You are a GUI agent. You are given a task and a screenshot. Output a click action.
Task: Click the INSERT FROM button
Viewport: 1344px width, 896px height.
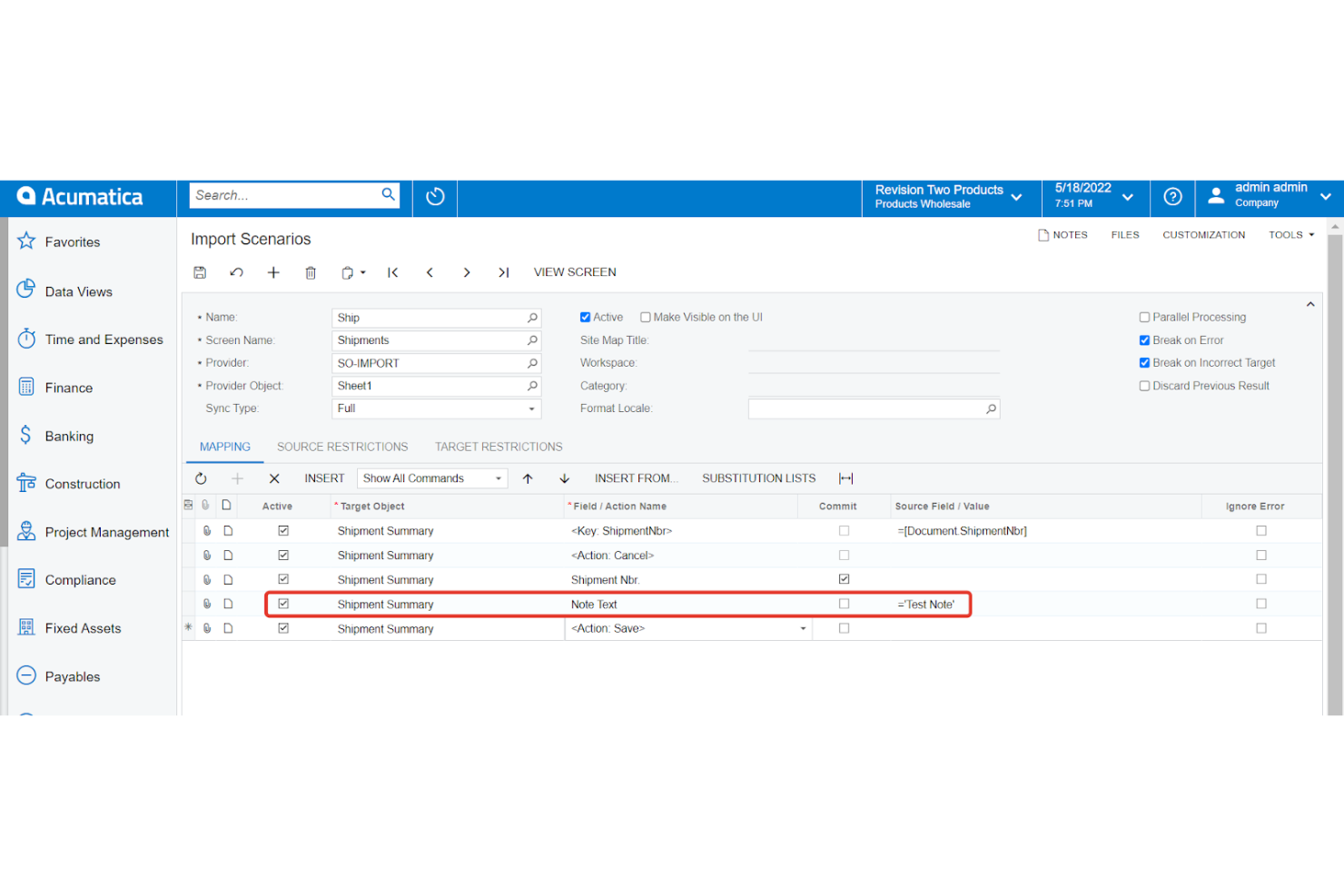click(x=637, y=478)
